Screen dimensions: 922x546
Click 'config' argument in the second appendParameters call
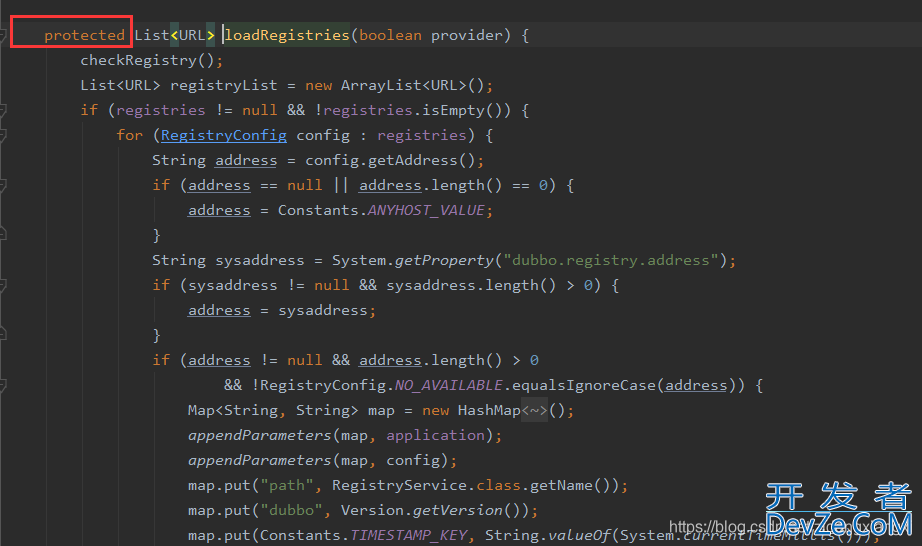413,460
